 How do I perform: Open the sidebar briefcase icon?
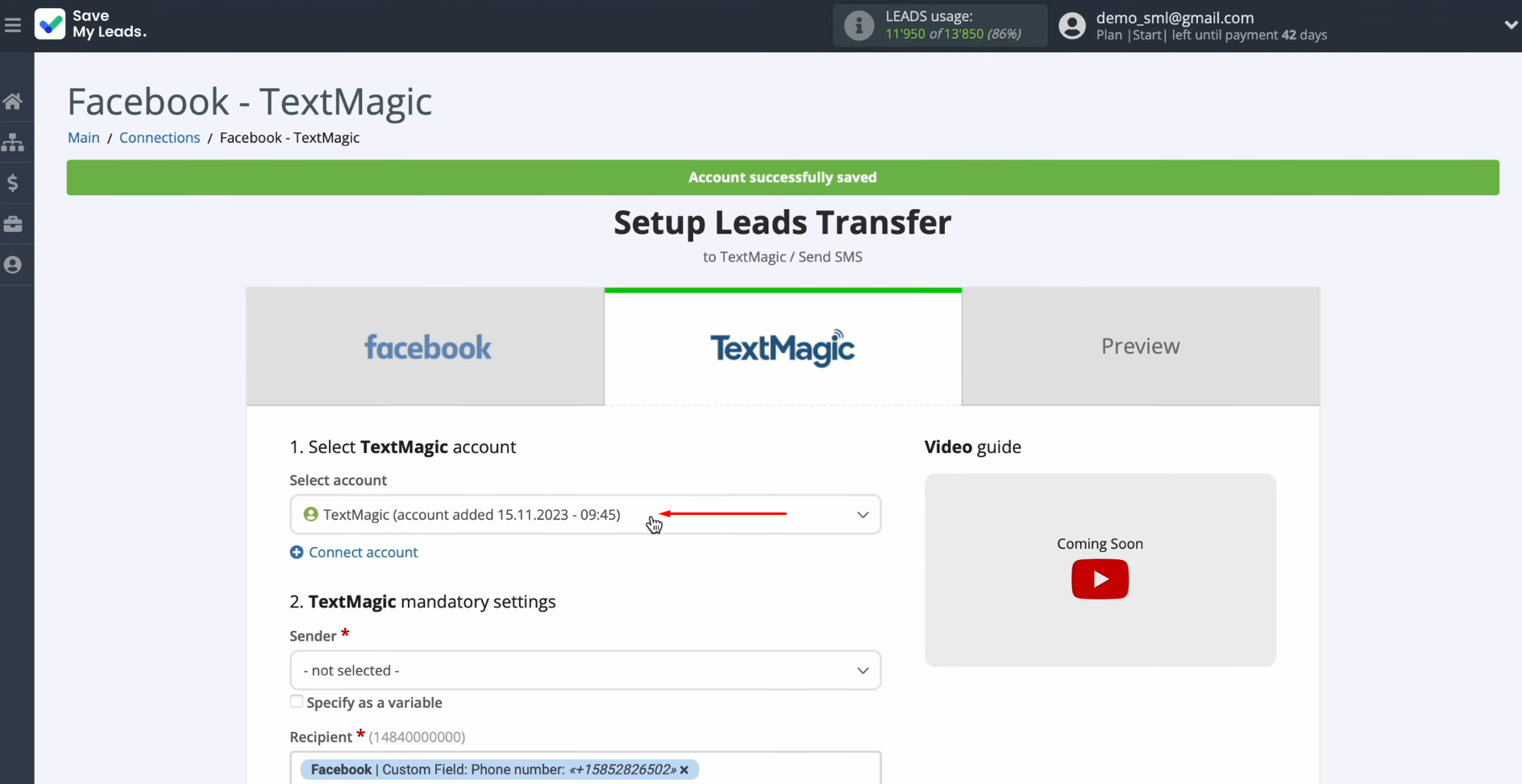(13, 224)
